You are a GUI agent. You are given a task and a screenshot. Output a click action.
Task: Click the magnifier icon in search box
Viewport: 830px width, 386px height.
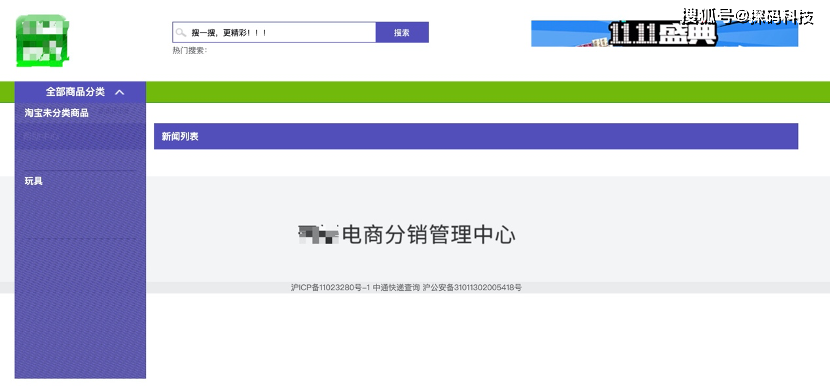[x=181, y=33]
